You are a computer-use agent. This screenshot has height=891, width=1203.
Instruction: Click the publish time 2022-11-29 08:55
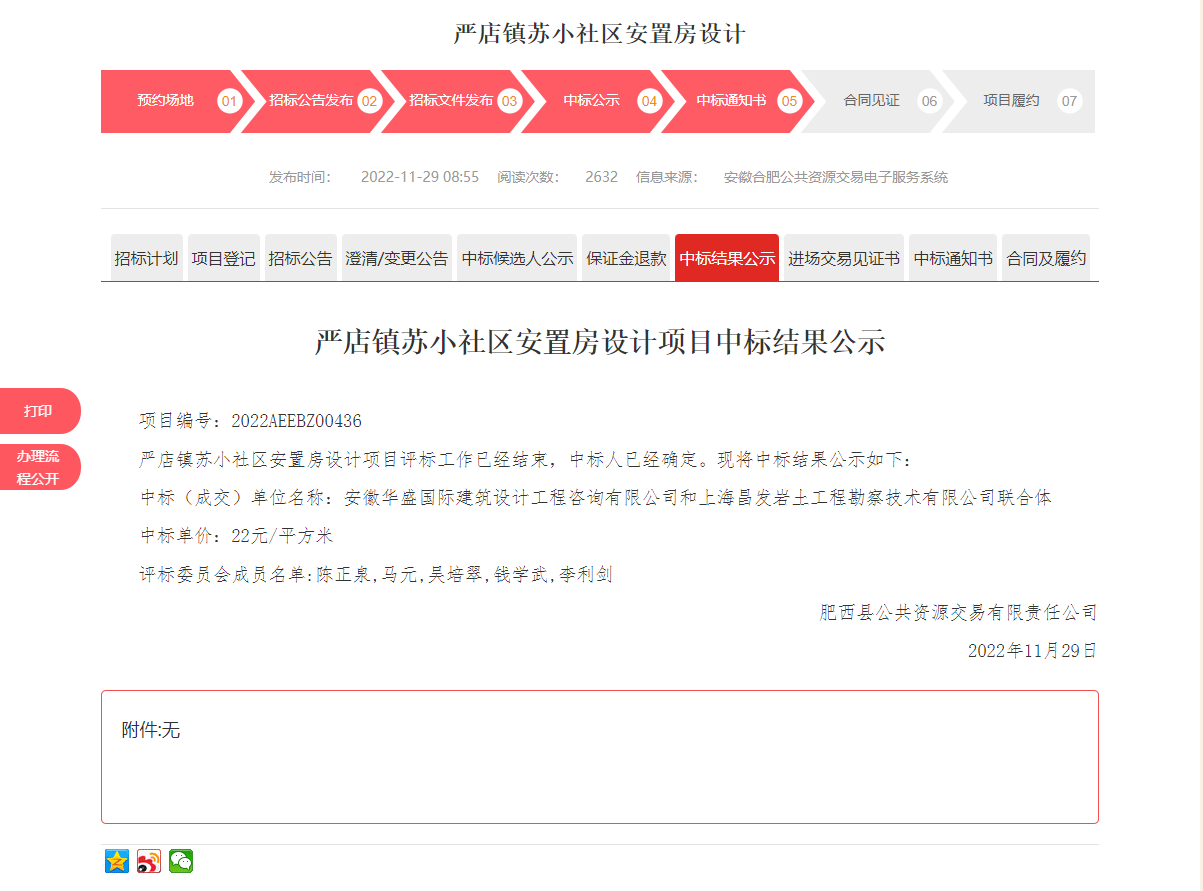click(420, 177)
